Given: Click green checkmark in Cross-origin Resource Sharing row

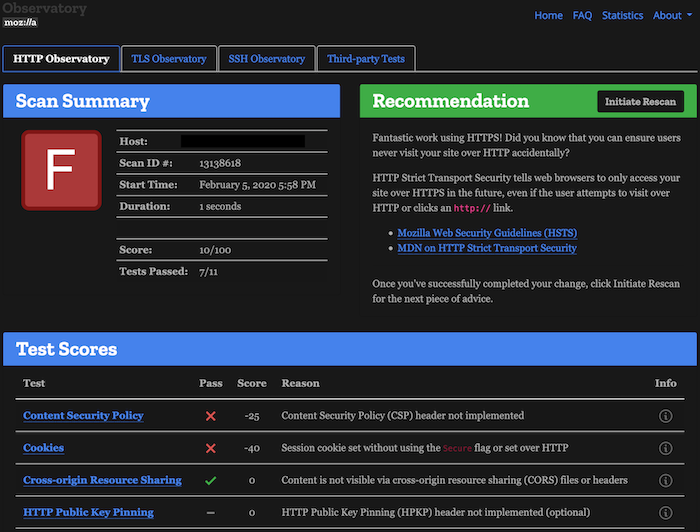Looking at the screenshot, I should click(x=211, y=480).
